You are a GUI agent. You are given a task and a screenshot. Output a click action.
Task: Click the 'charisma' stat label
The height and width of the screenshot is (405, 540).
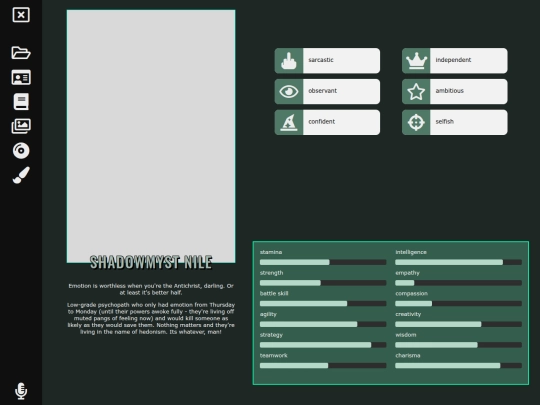(408, 355)
